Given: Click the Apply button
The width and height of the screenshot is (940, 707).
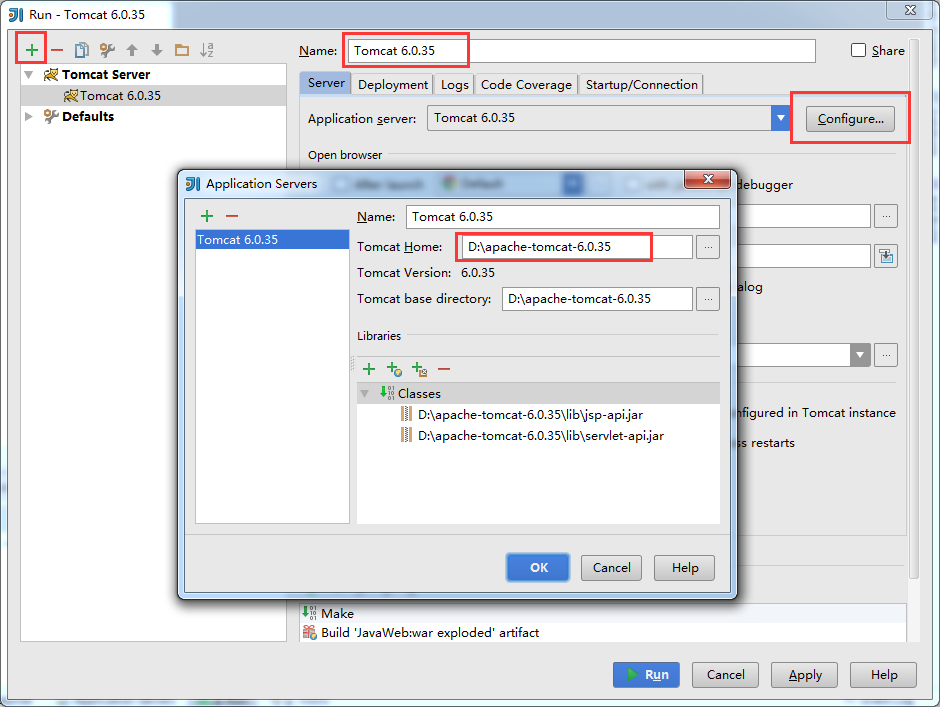Looking at the screenshot, I should [805, 675].
